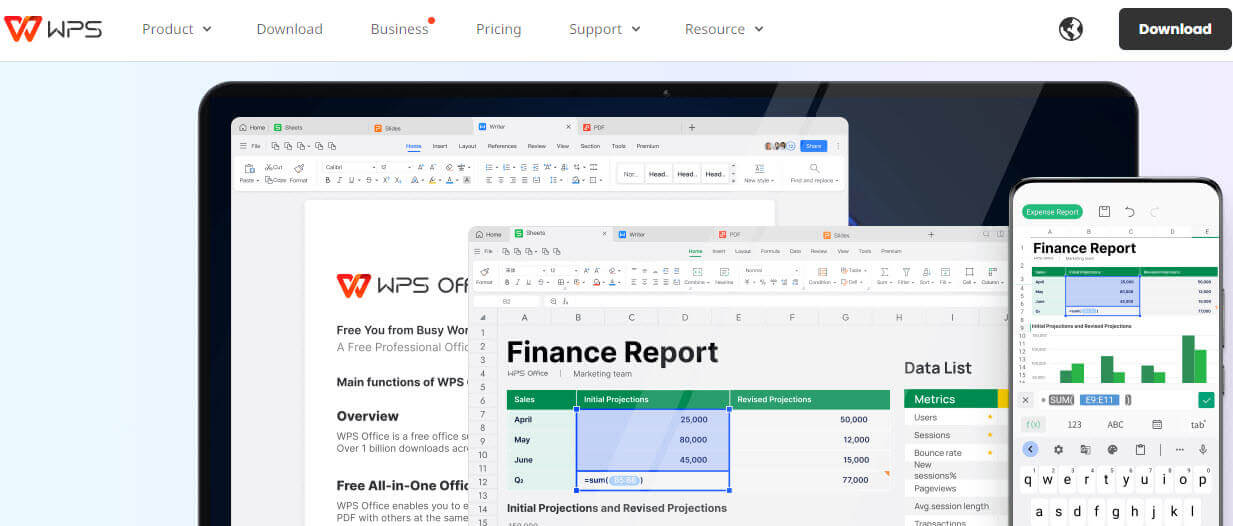Select cell with 25,000 for April
Viewport: 1233px width, 526px height.
click(x=653, y=419)
